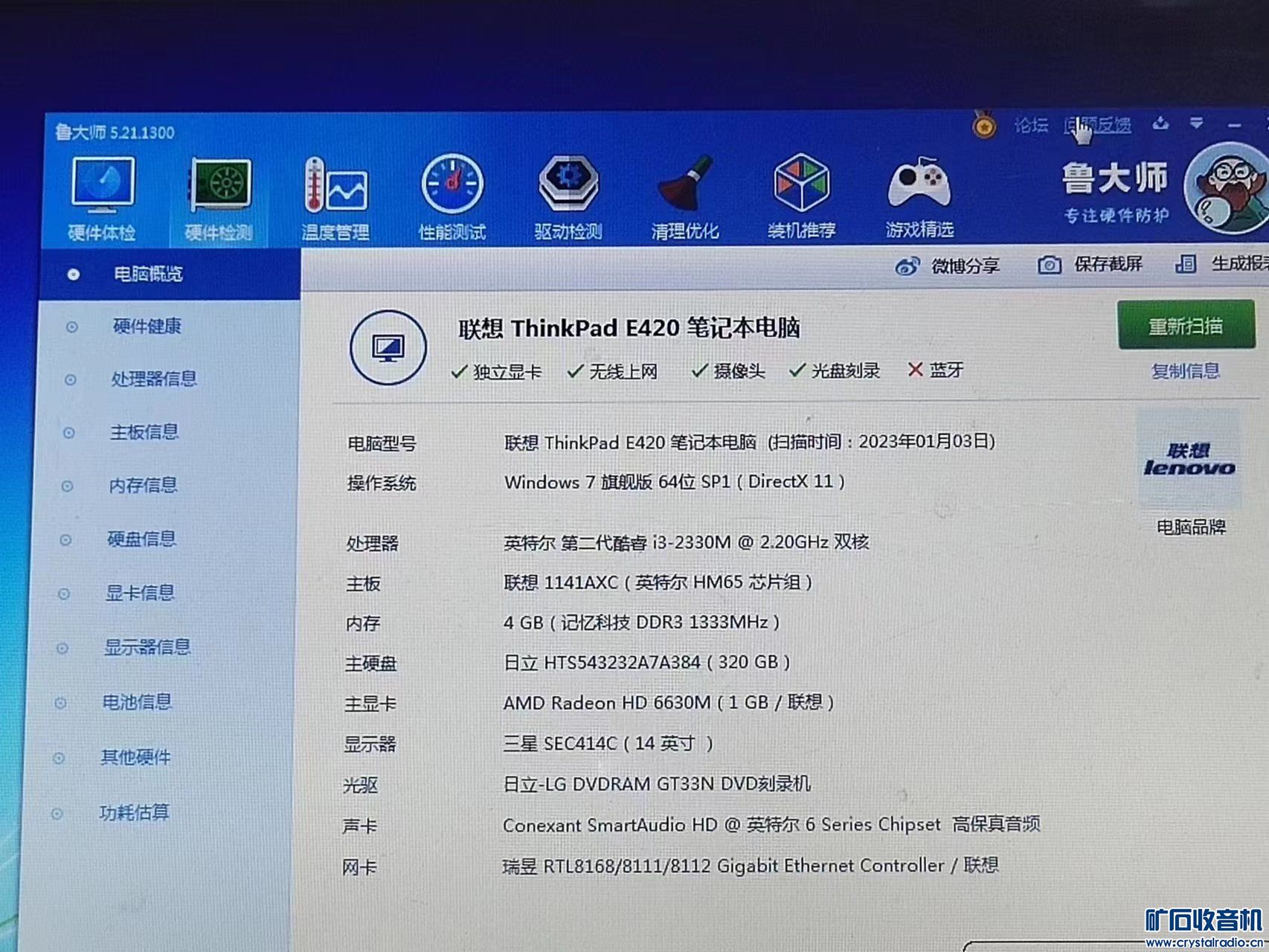Click the Conexant SmartAudio HD value
This screenshot has width=1269, height=952.
771,825
